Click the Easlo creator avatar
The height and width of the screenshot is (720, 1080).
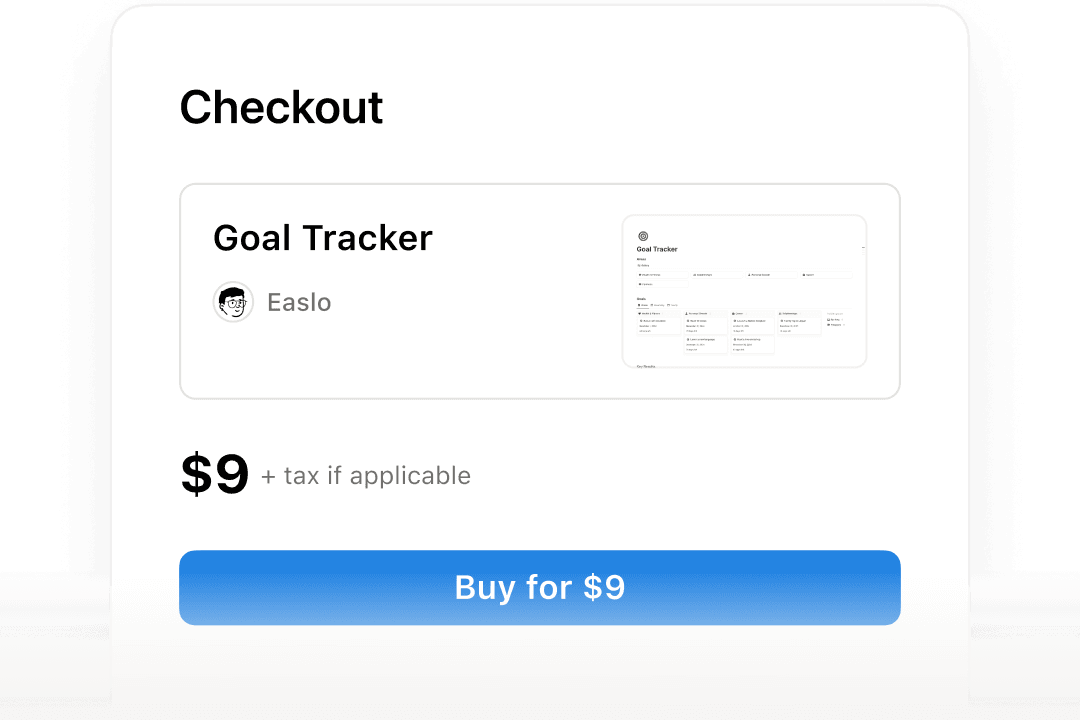coord(233,302)
